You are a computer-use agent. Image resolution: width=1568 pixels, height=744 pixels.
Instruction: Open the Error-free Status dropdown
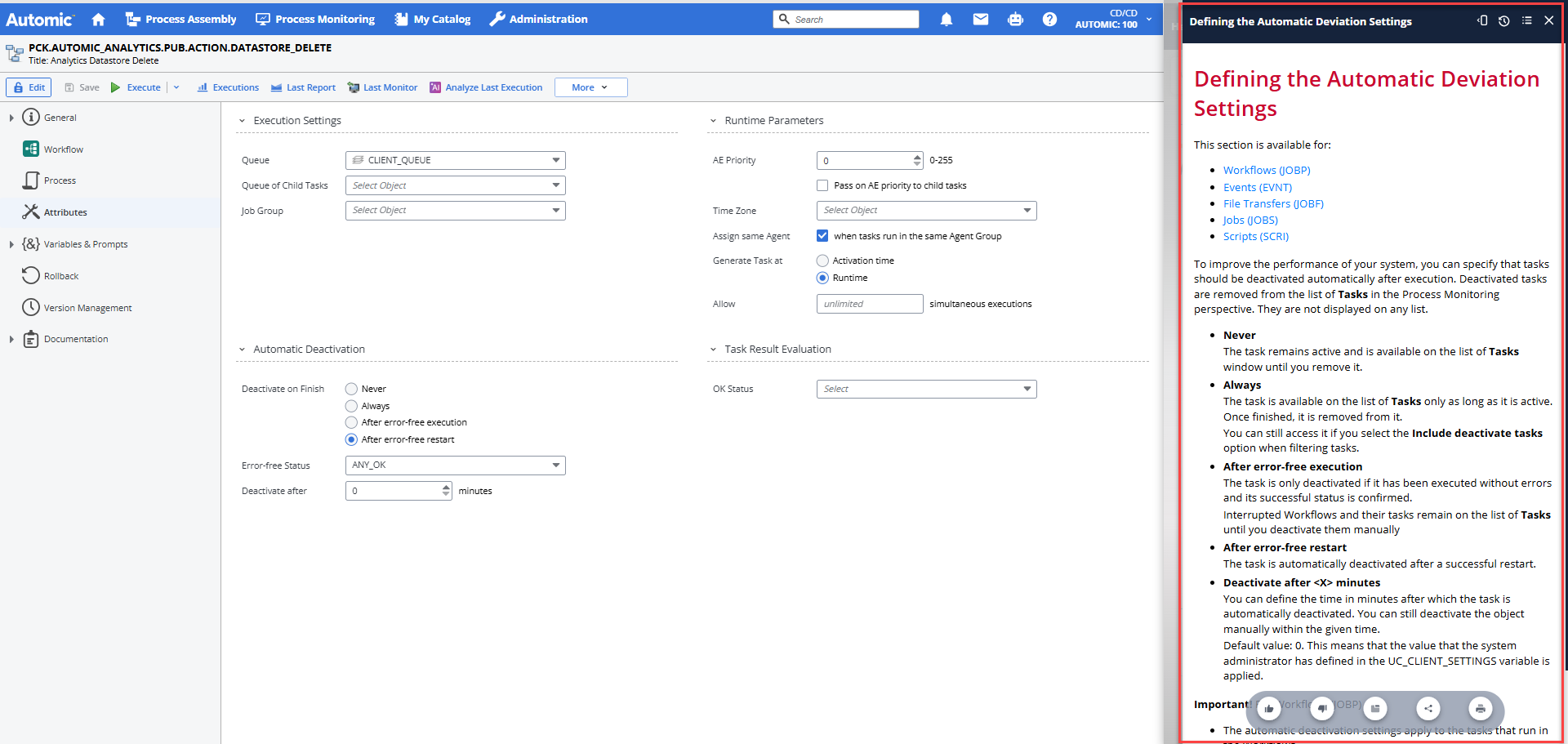click(455, 465)
